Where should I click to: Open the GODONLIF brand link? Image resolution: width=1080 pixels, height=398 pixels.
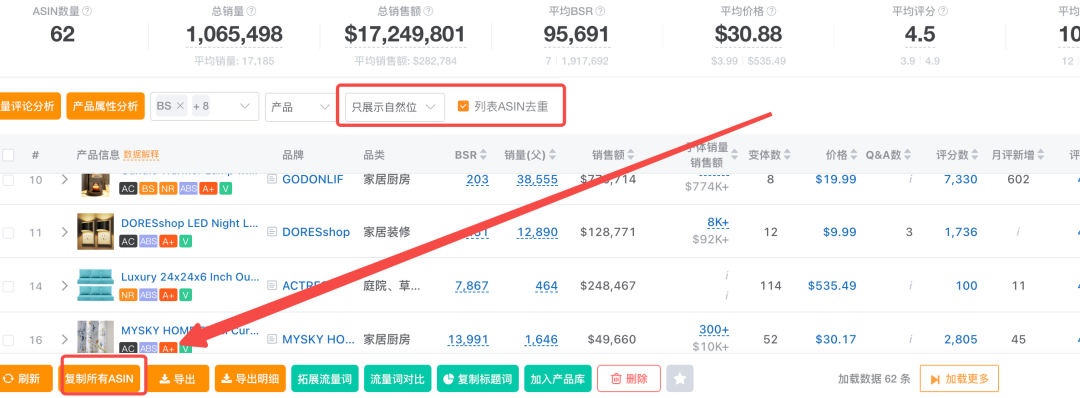pyautogui.click(x=313, y=180)
